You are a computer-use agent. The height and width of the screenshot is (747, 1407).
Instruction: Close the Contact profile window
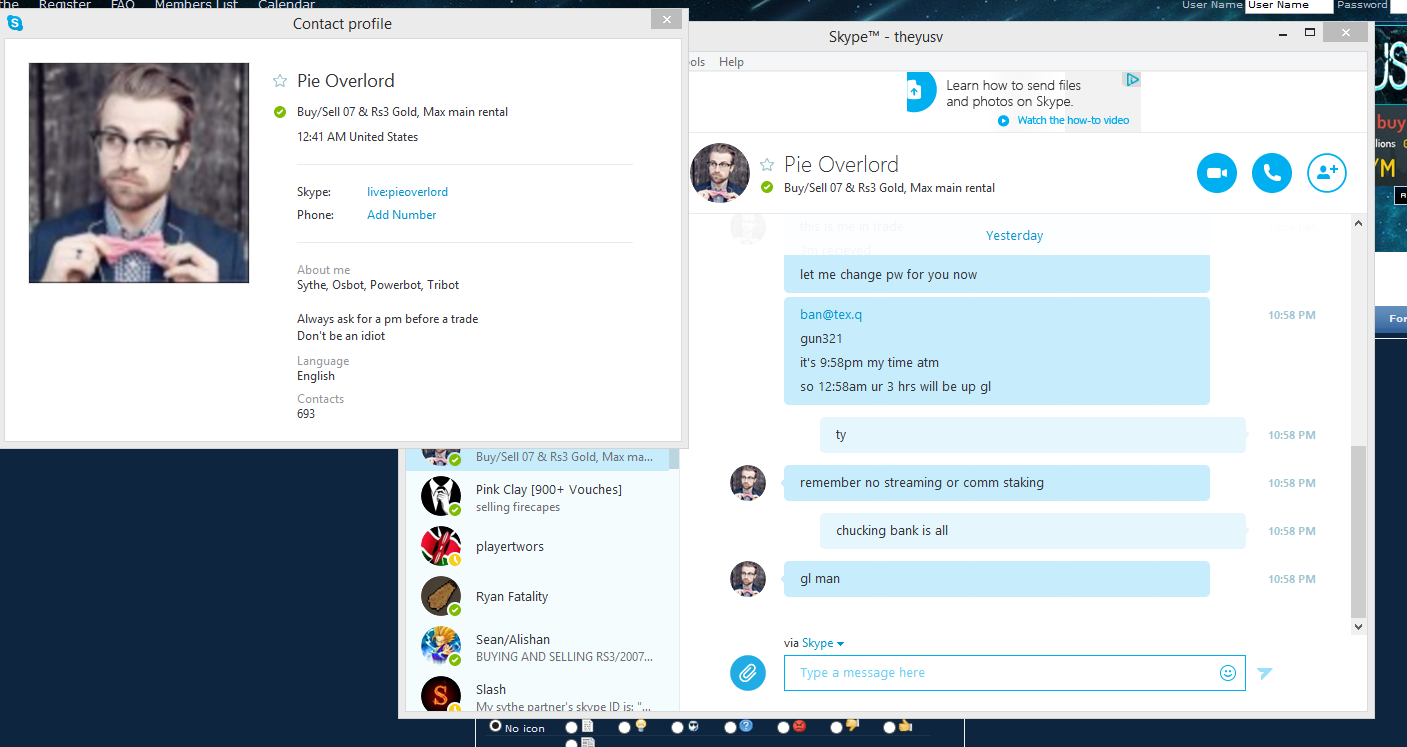(666, 19)
